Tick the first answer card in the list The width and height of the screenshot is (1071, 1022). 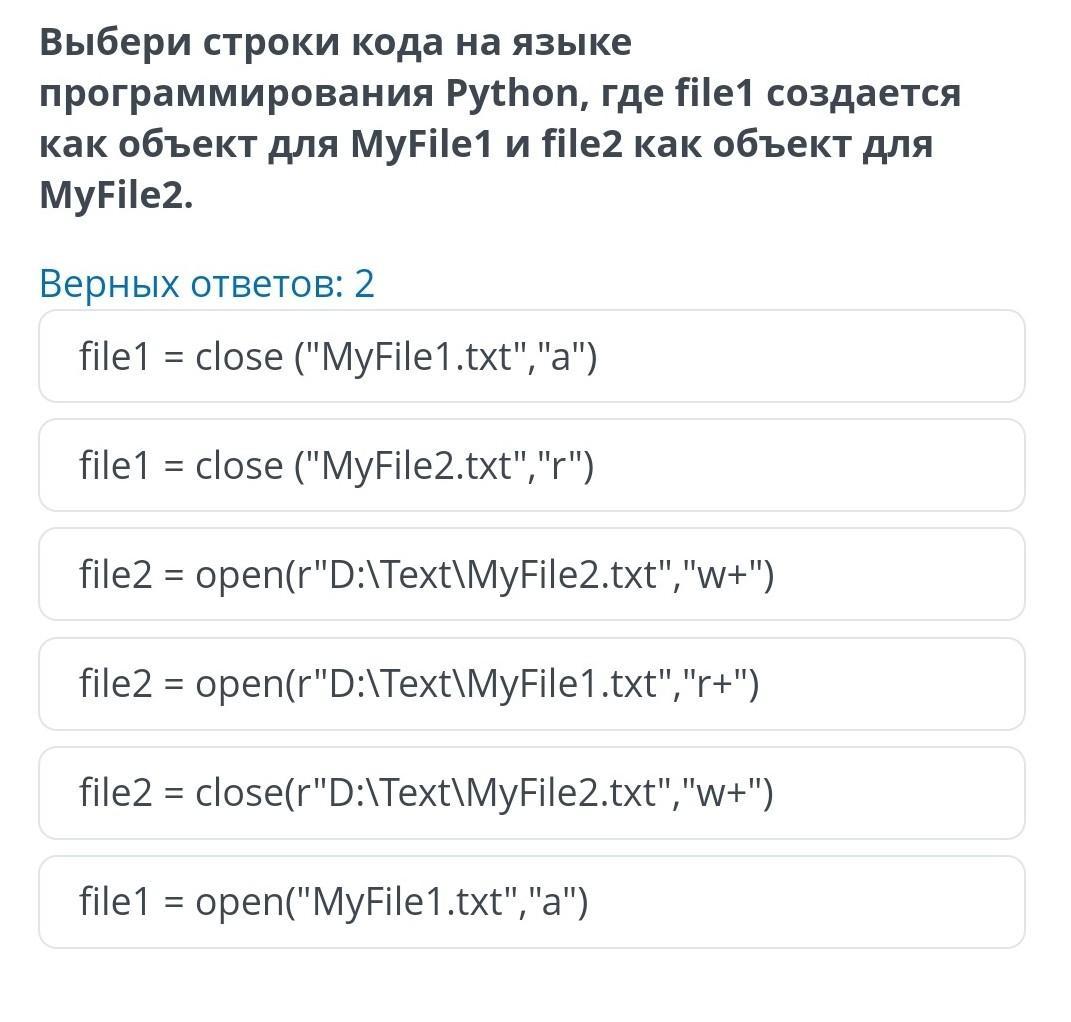click(531, 356)
